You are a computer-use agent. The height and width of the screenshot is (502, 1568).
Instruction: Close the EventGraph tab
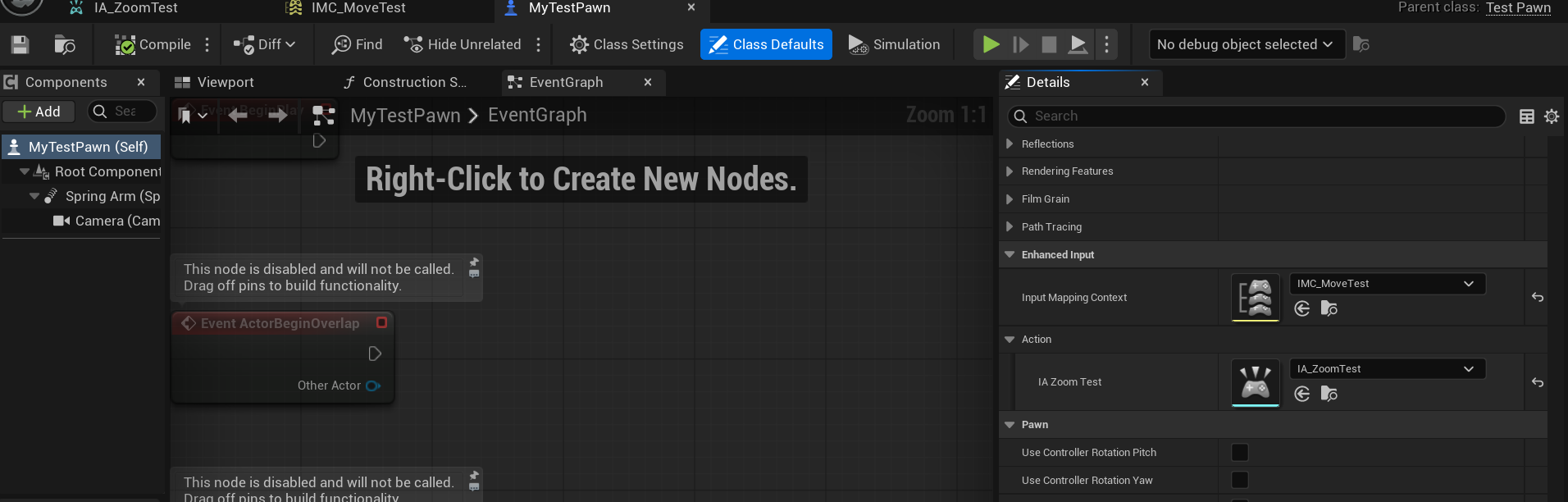pos(648,82)
